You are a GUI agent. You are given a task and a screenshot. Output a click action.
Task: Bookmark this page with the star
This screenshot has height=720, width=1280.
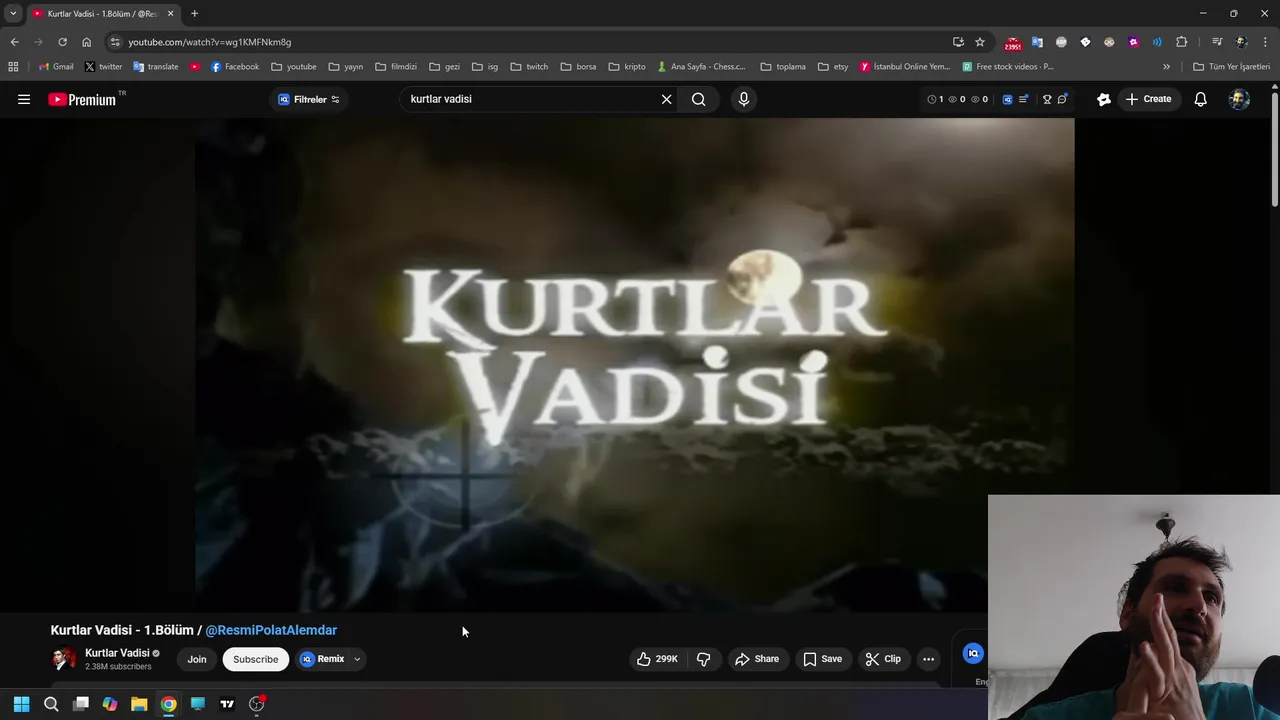coord(980,42)
